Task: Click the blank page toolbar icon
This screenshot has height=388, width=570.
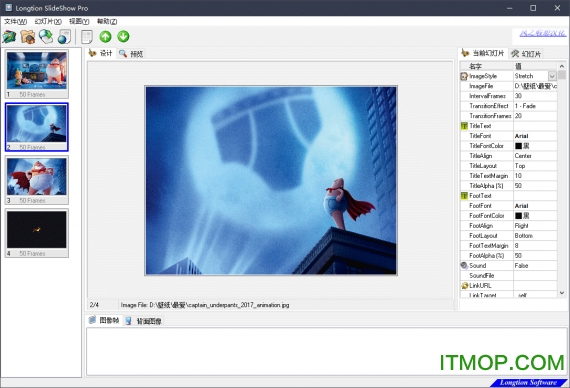Action: click(x=87, y=37)
